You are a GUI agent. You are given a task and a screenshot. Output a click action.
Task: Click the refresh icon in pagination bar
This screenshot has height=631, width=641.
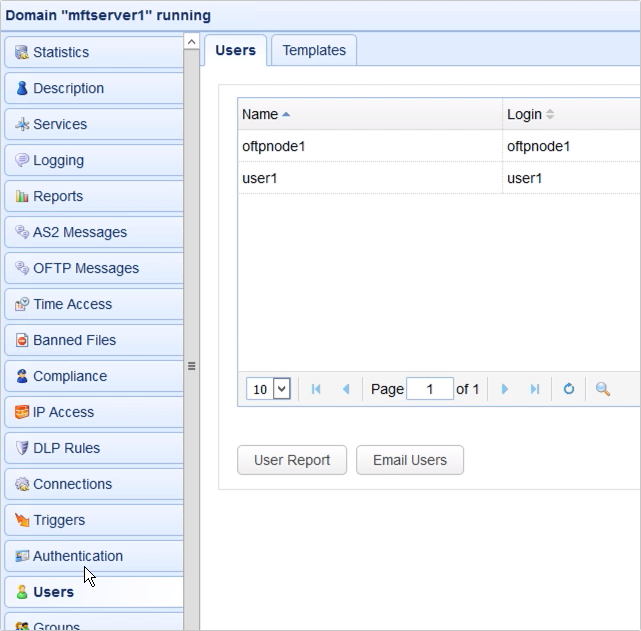[x=569, y=389]
